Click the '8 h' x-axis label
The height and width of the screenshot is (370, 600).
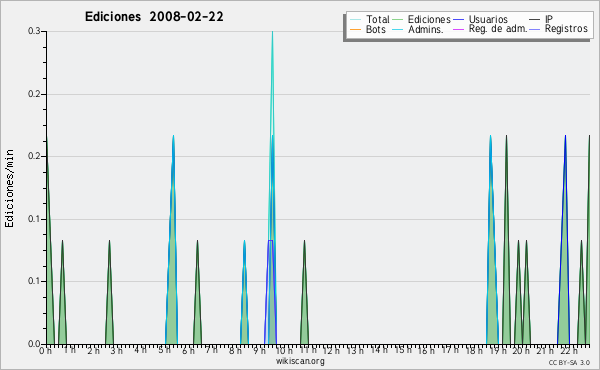tap(235, 351)
